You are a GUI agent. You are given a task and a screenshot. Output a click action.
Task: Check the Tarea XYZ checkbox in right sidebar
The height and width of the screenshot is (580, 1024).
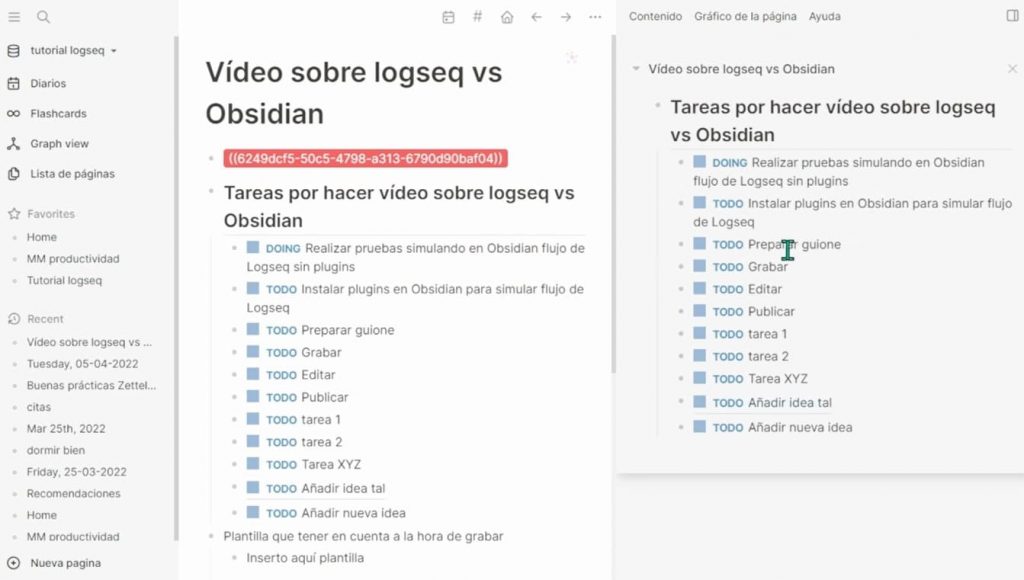[699, 378]
